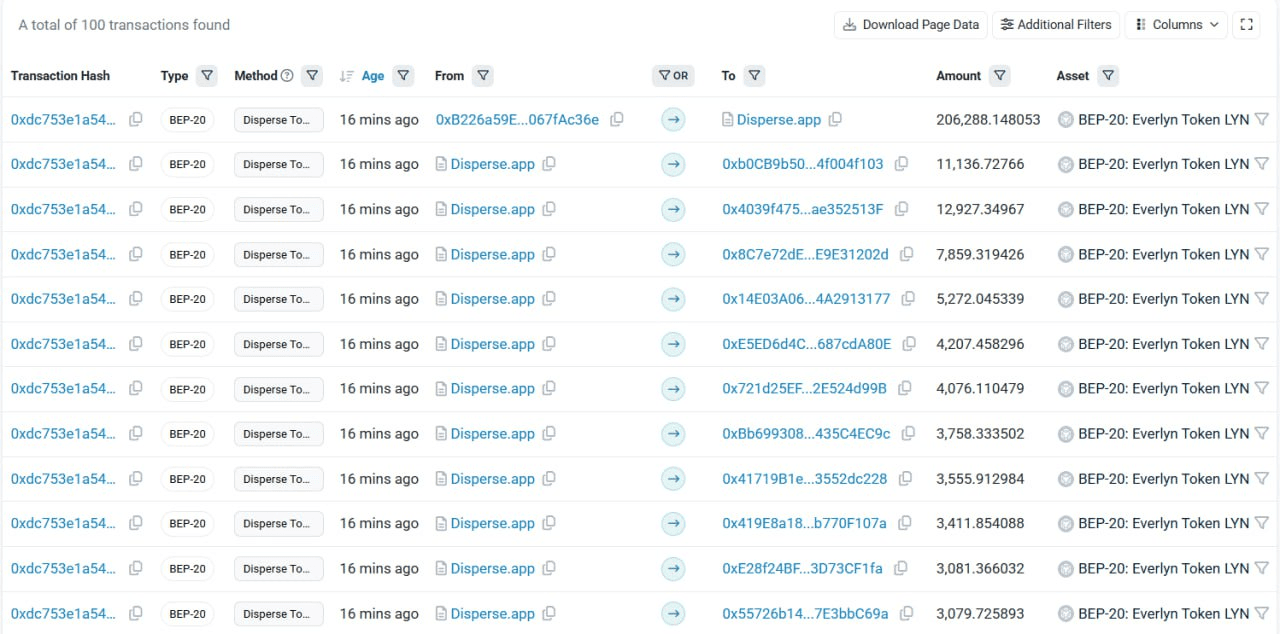Filter by the From address column
1280x634 pixels.
click(x=483, y=75)
